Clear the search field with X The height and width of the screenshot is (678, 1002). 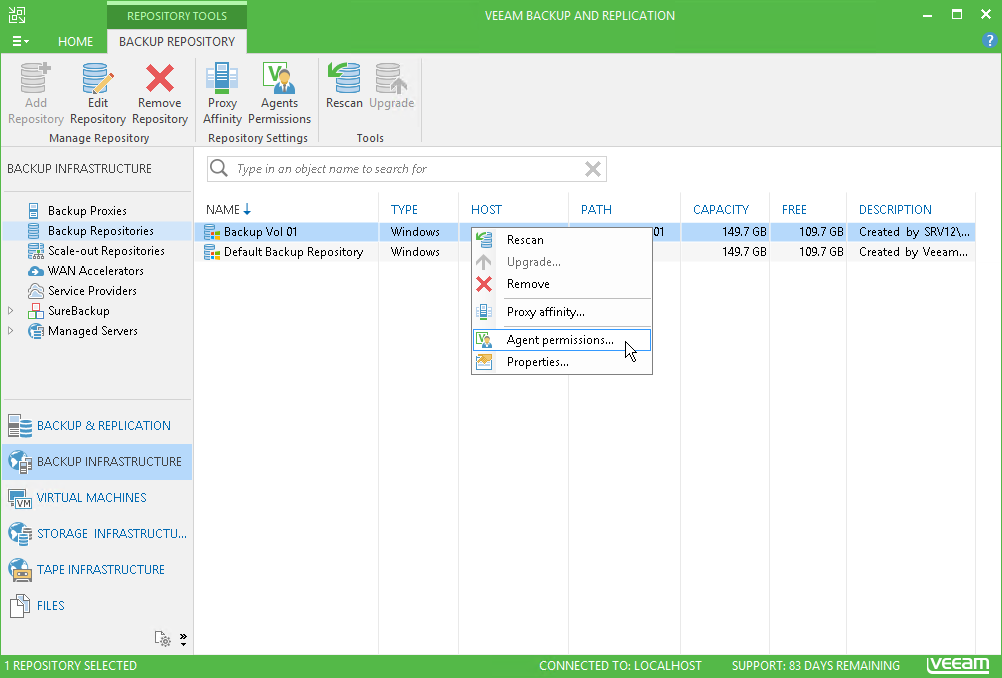pos(592,169)
